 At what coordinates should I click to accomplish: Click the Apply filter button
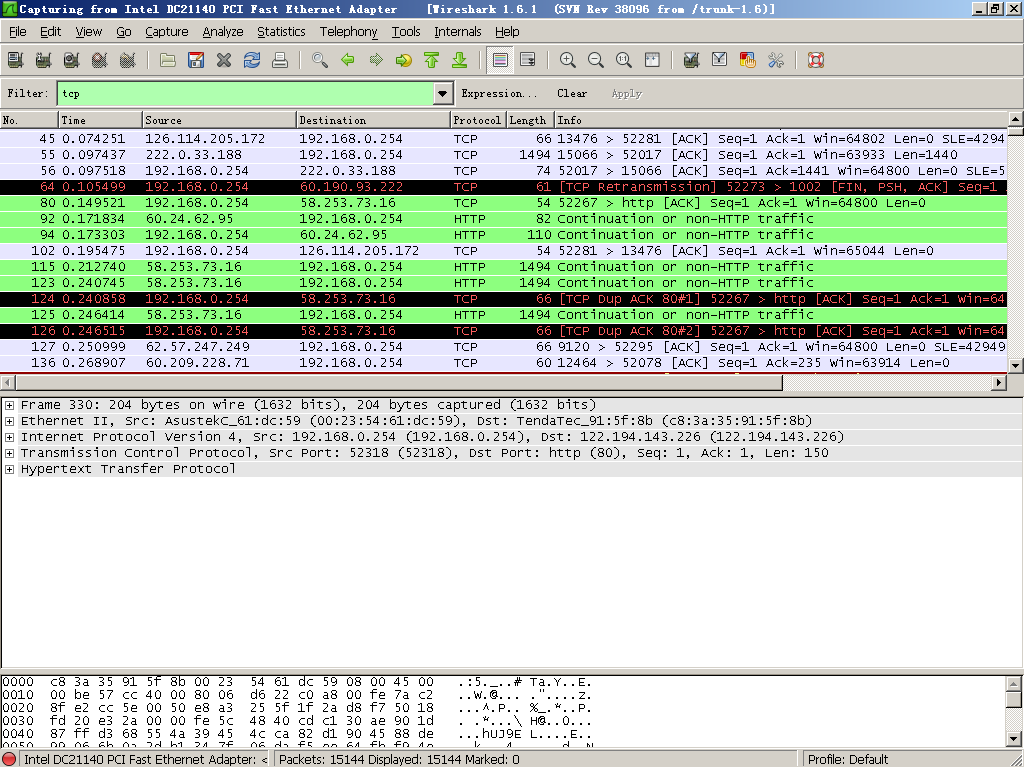[627, 93]
